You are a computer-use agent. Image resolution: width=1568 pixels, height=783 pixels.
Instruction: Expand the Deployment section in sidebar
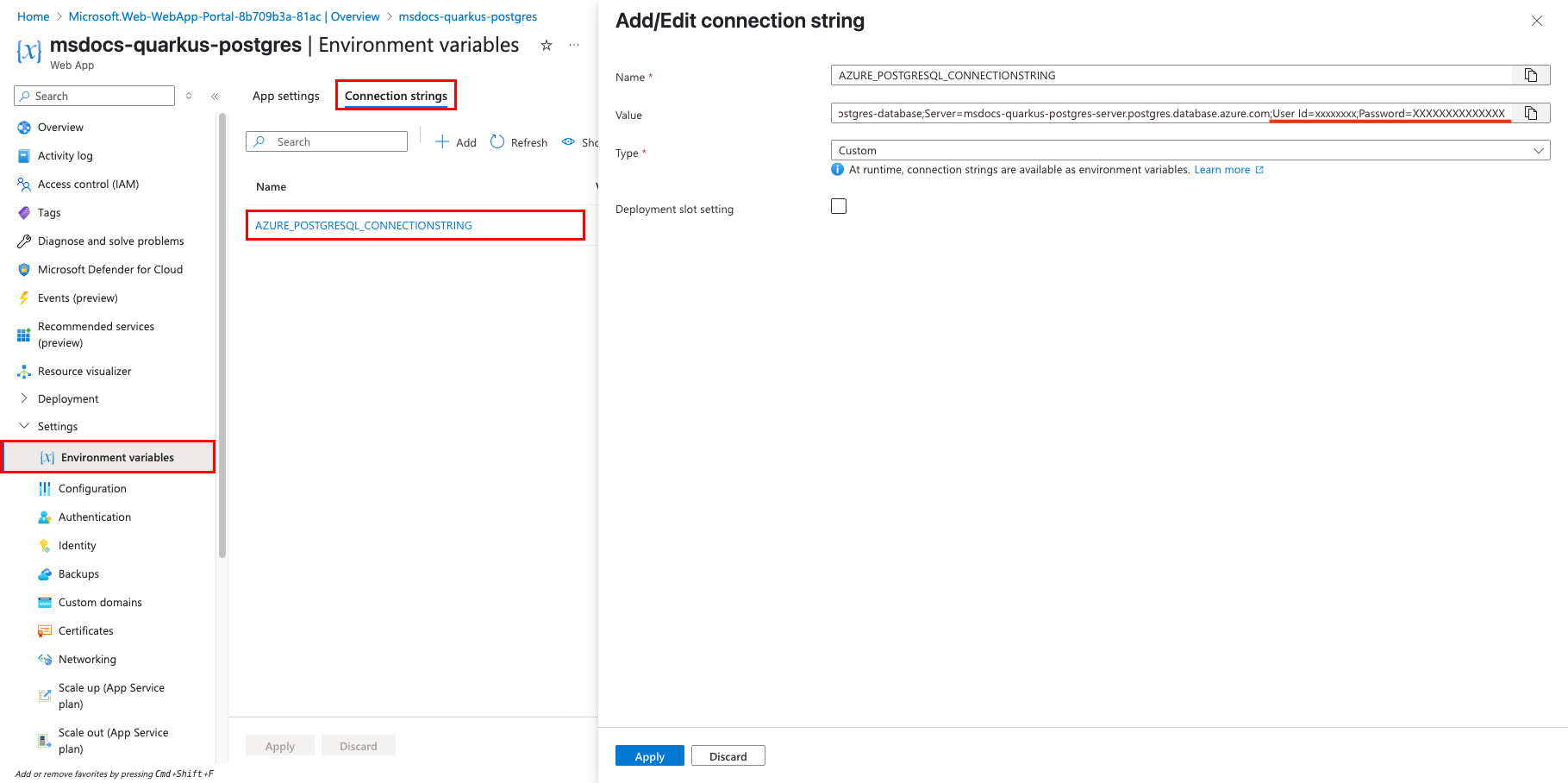pos(24,398)
